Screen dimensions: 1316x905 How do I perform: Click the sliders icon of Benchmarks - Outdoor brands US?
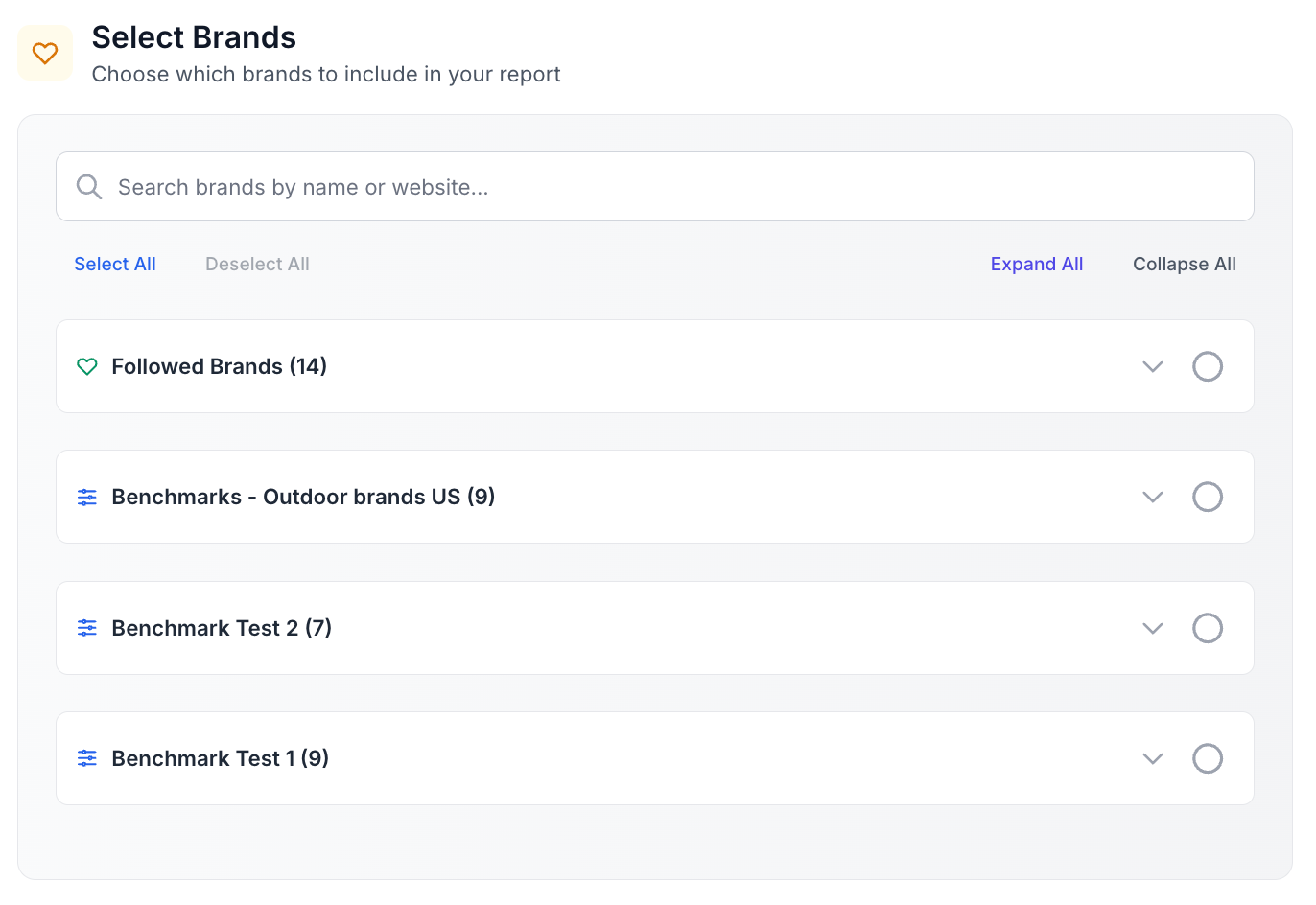coord(87,497)
